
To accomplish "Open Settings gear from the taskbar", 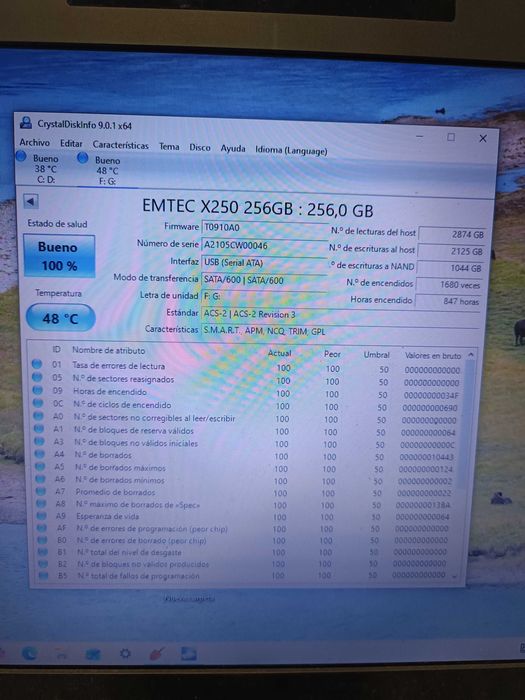I will pos(125,654).
